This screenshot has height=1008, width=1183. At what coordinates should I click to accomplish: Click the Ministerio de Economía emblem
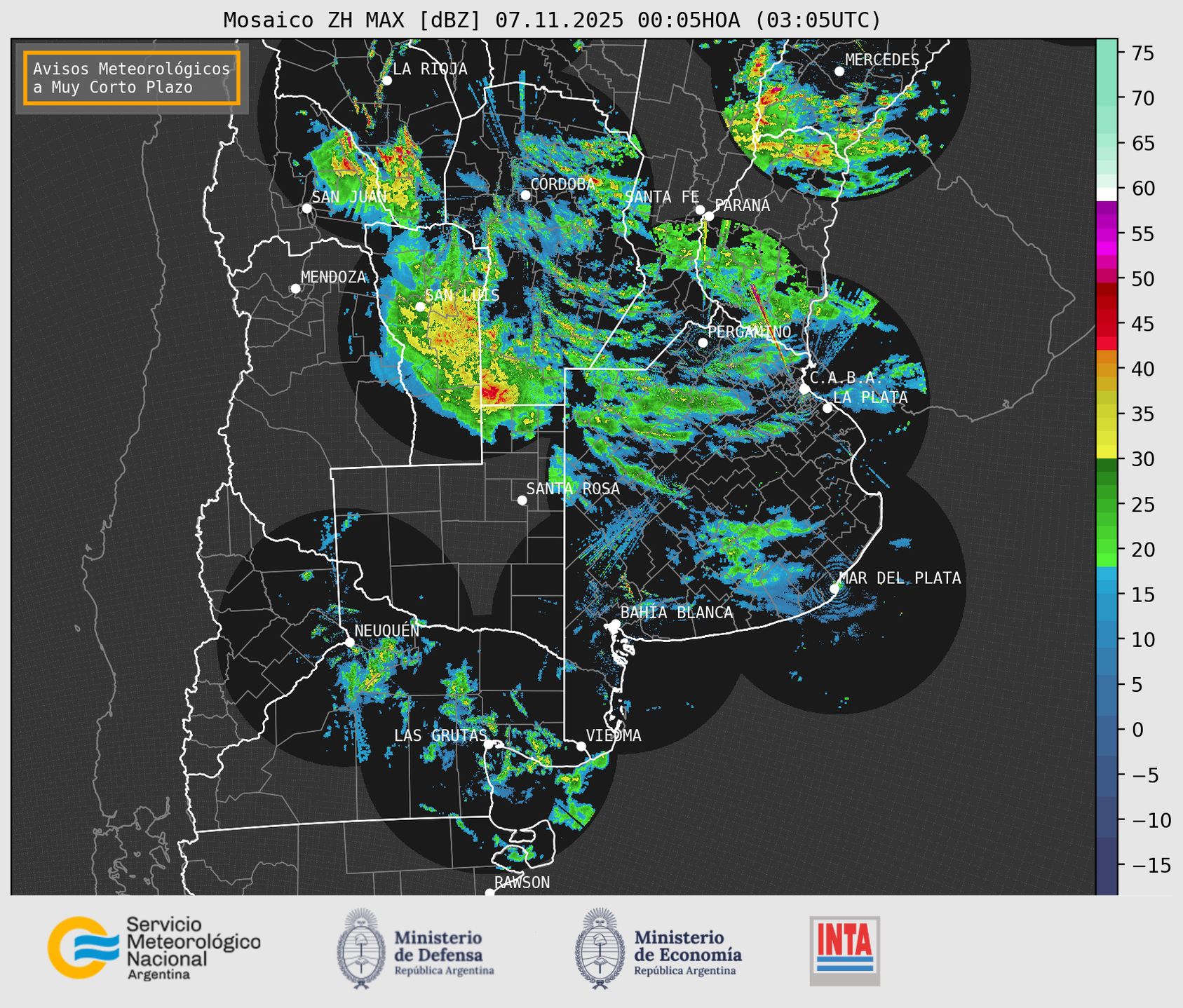[x=600, y=948]
